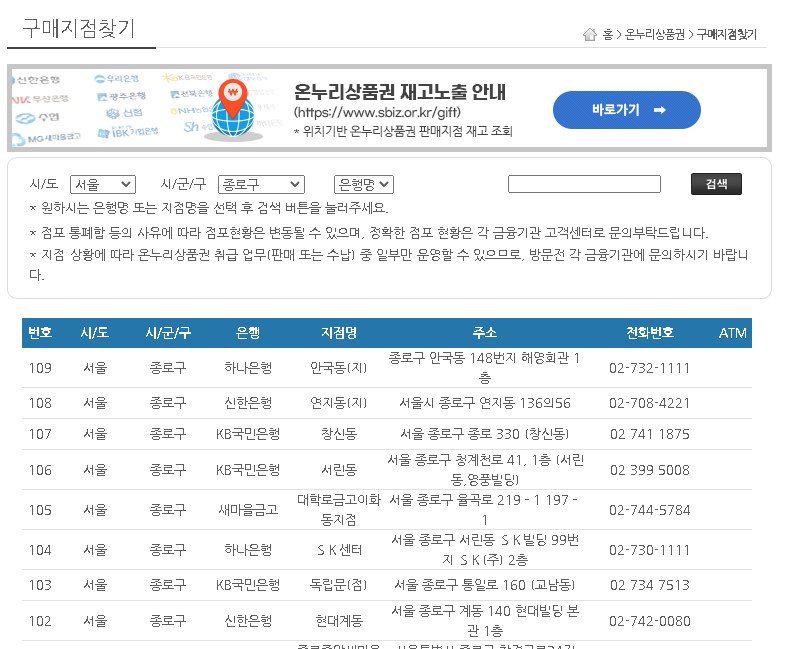Viewport: 787px width, 649px height.
Task: Click the 시/도 column header in table
Action: (x=95, y=333)
